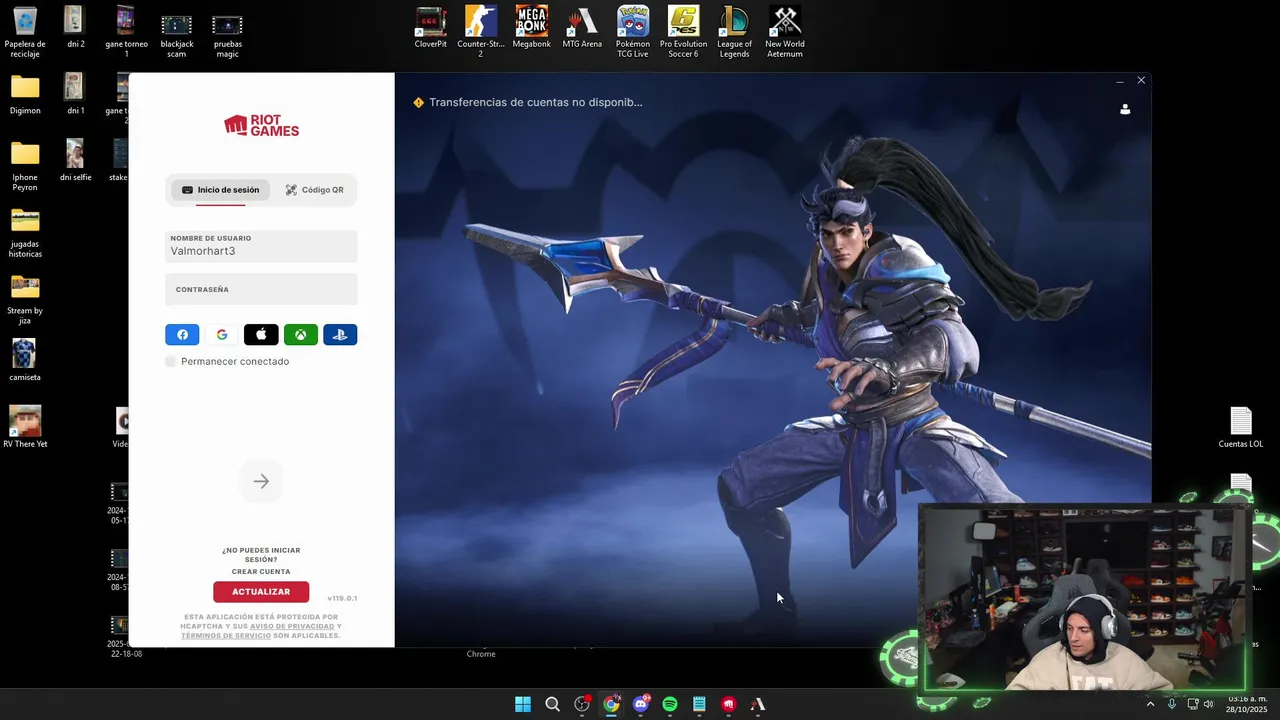This screenshot has height=720, width=1280.
Task: Select gane torneo 1 desktop file
Action: click(126, 32)
